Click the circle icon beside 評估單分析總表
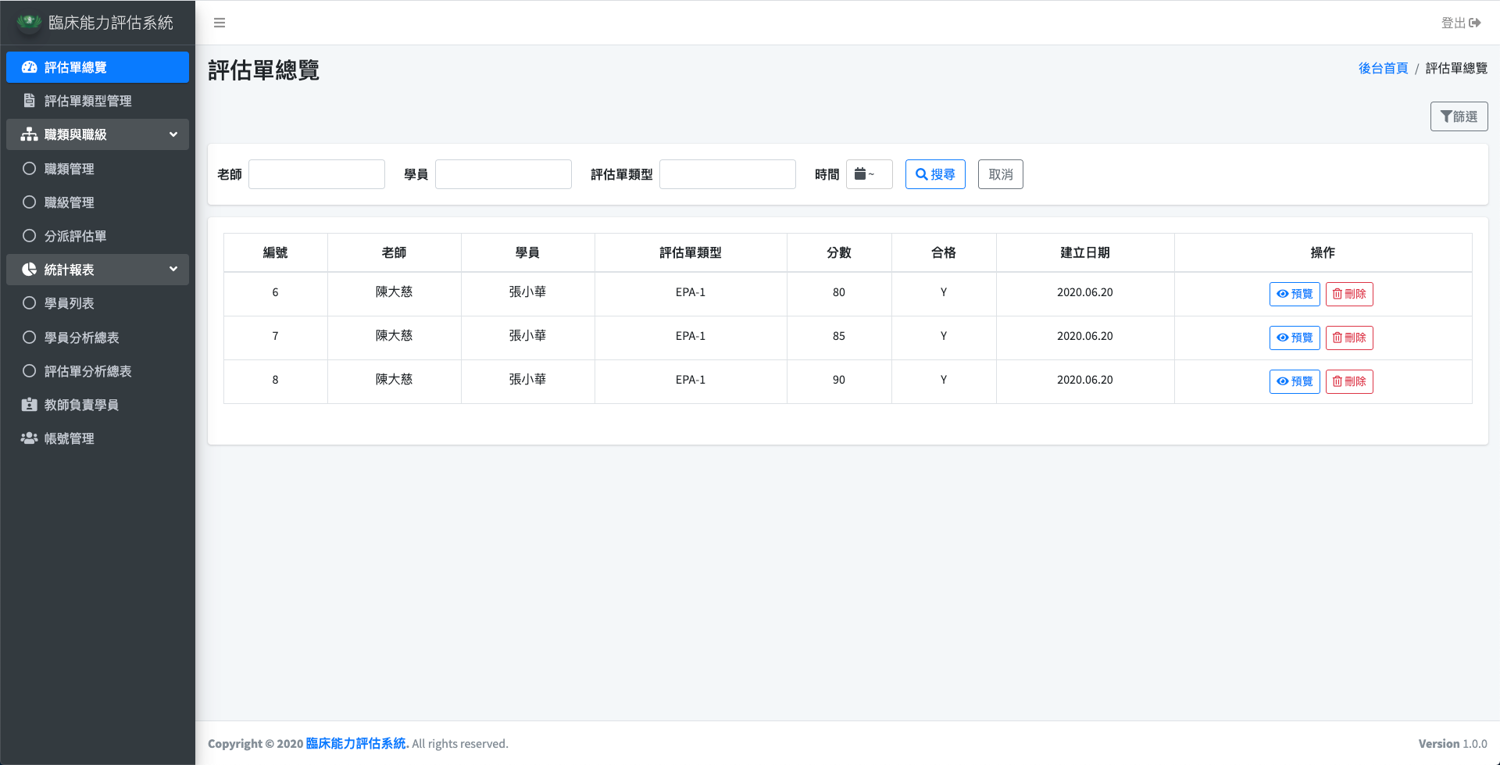The image size is (1500, 765). [29, 371]
